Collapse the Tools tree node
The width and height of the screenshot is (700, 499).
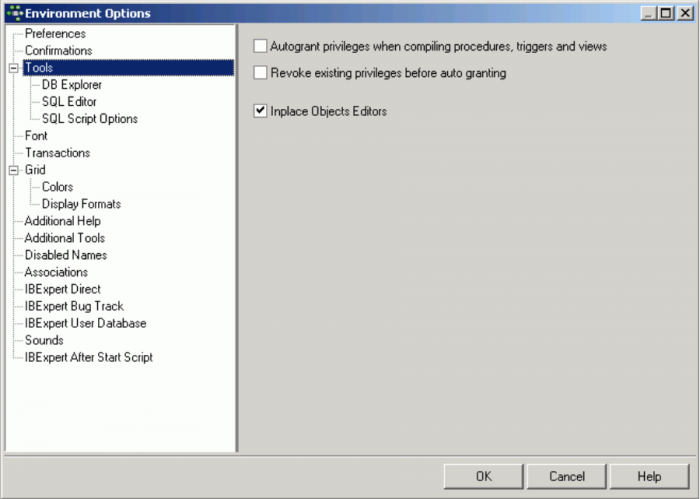[14, 68]
